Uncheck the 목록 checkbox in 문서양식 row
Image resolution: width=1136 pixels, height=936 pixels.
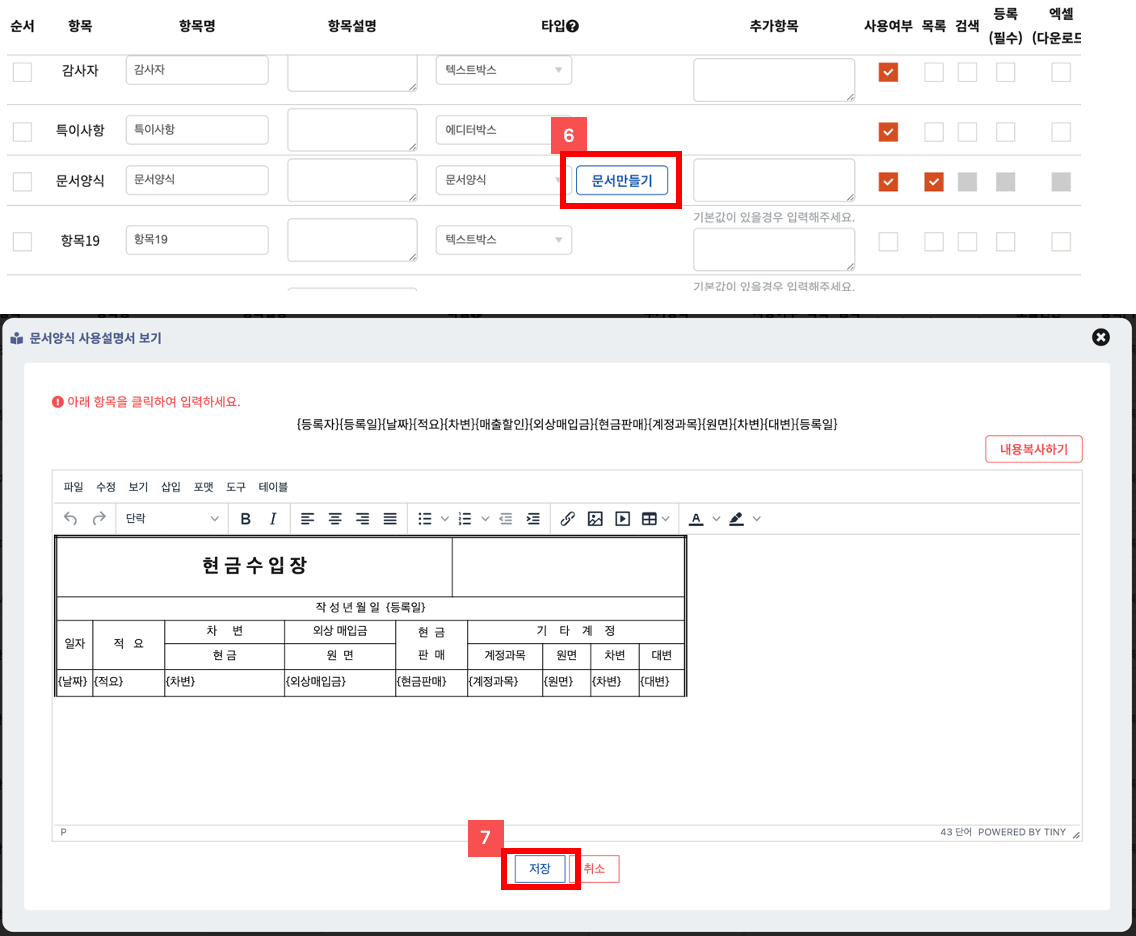(x=934, y=181)
